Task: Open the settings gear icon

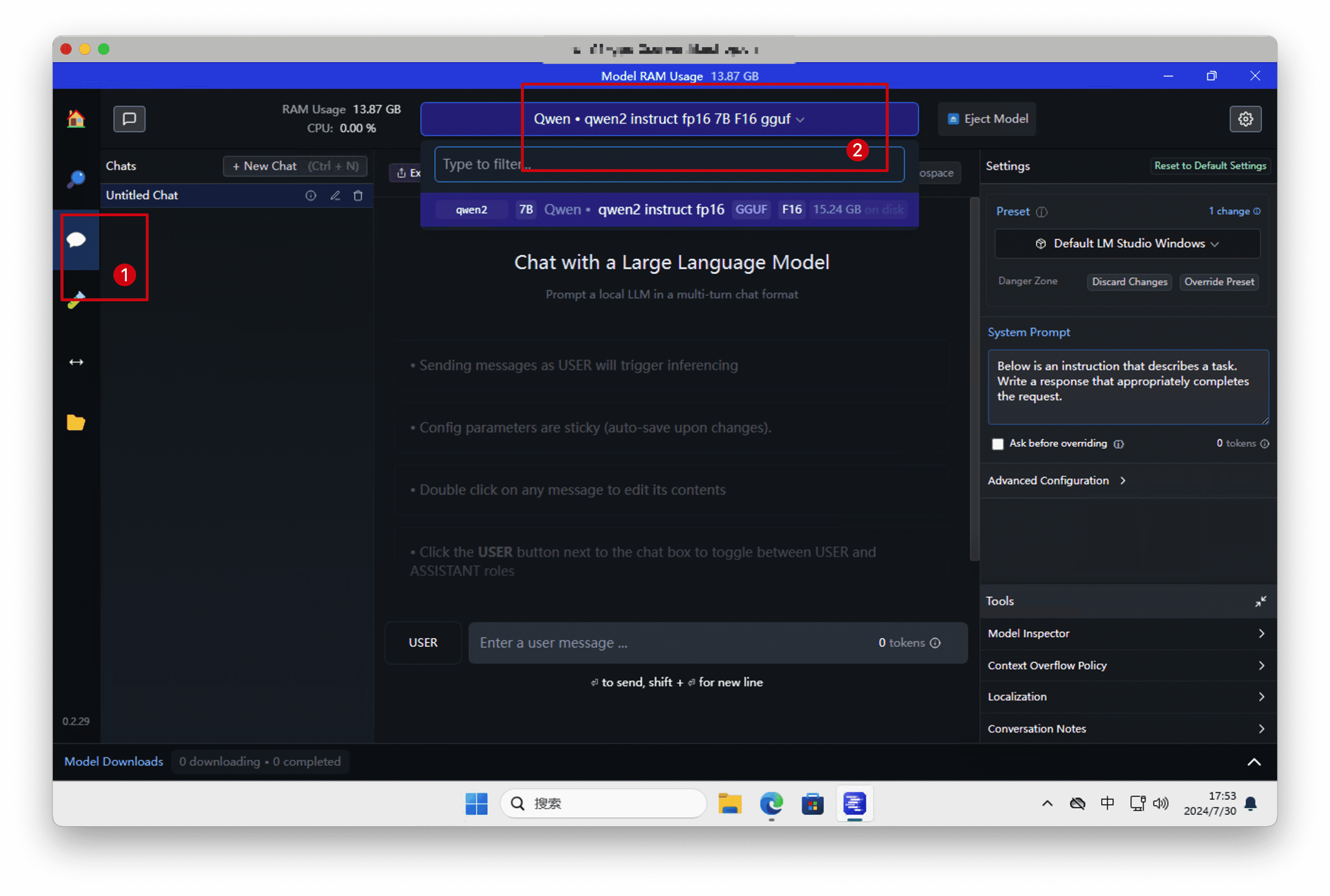Action: point(1245,119)
